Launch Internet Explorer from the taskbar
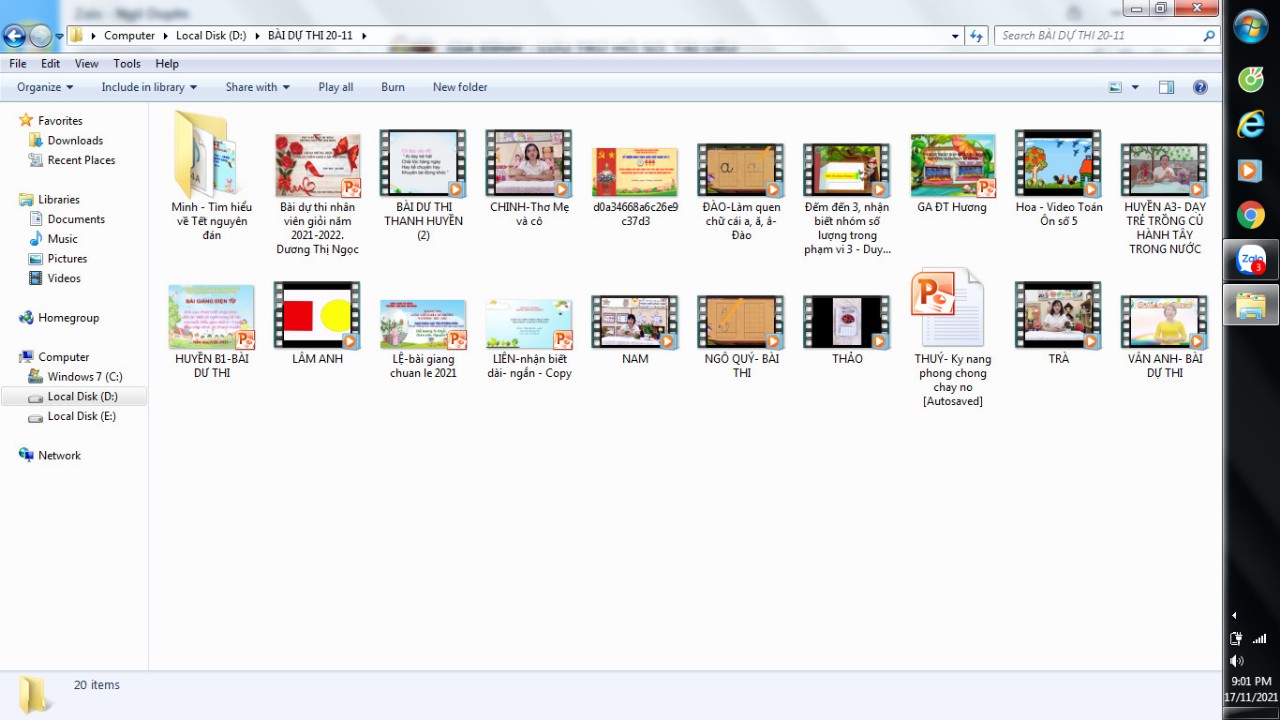Viewport: 1280px width, 720px height. tap(1251, 124)
